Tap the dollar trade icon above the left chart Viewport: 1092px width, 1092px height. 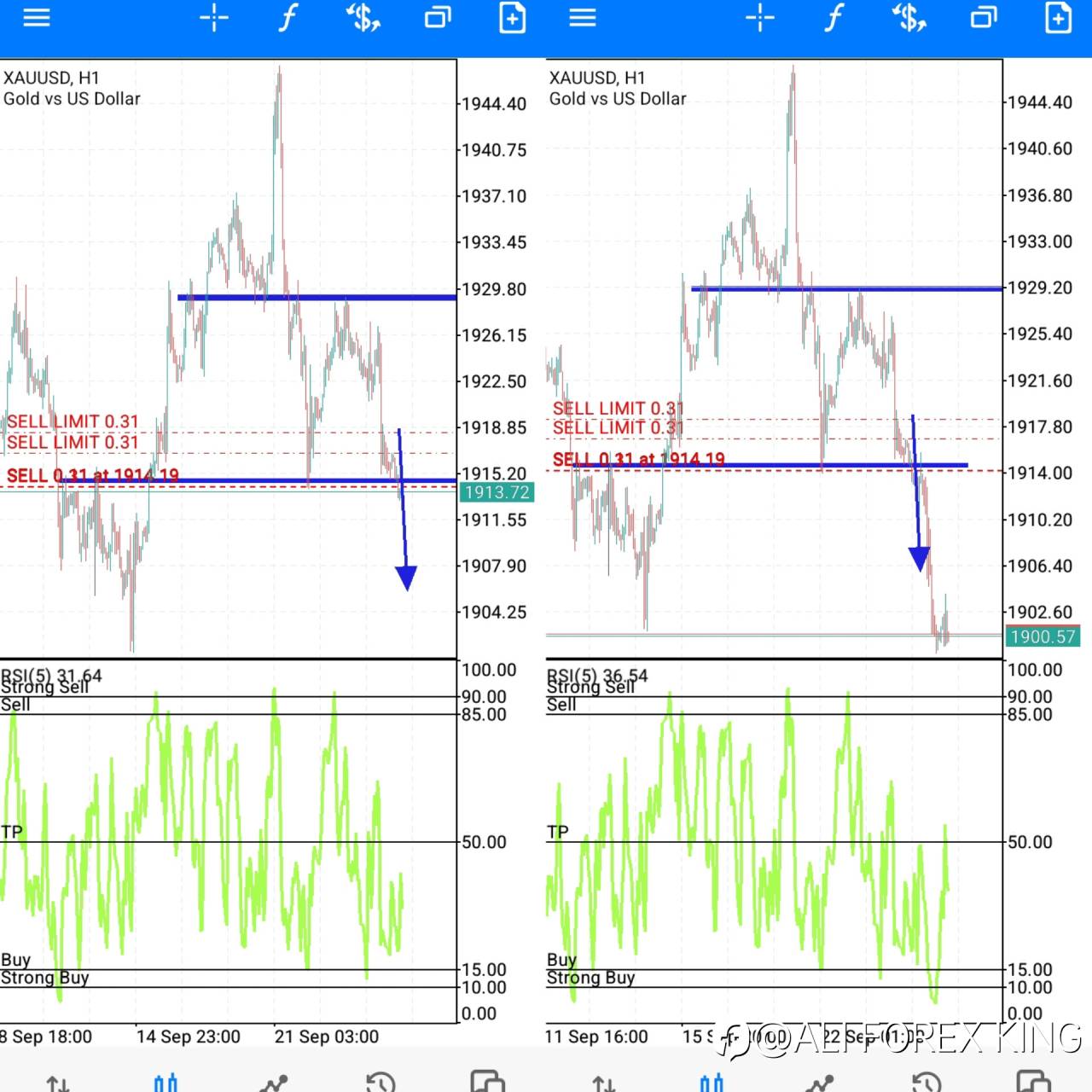tap(363, 18)
